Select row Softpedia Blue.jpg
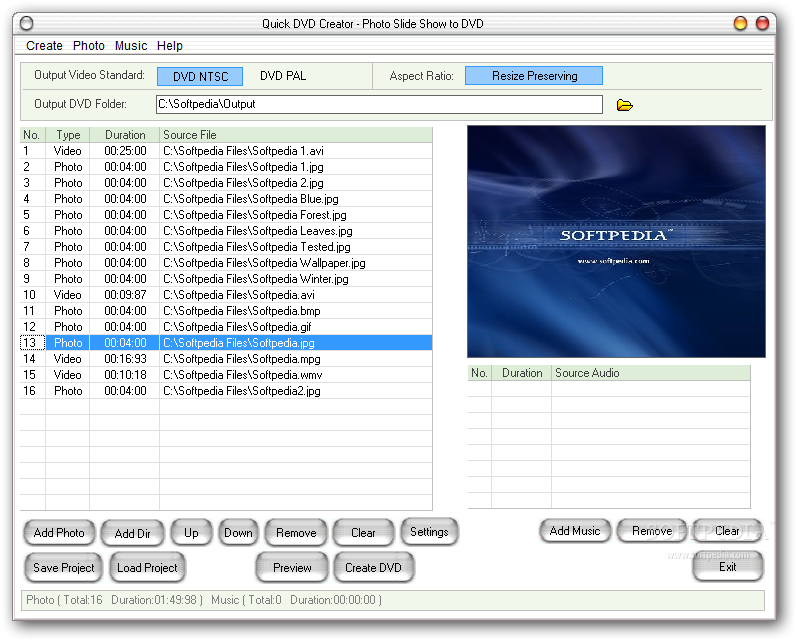The width and height of the screenshot is (797, 641). (226, 199)
